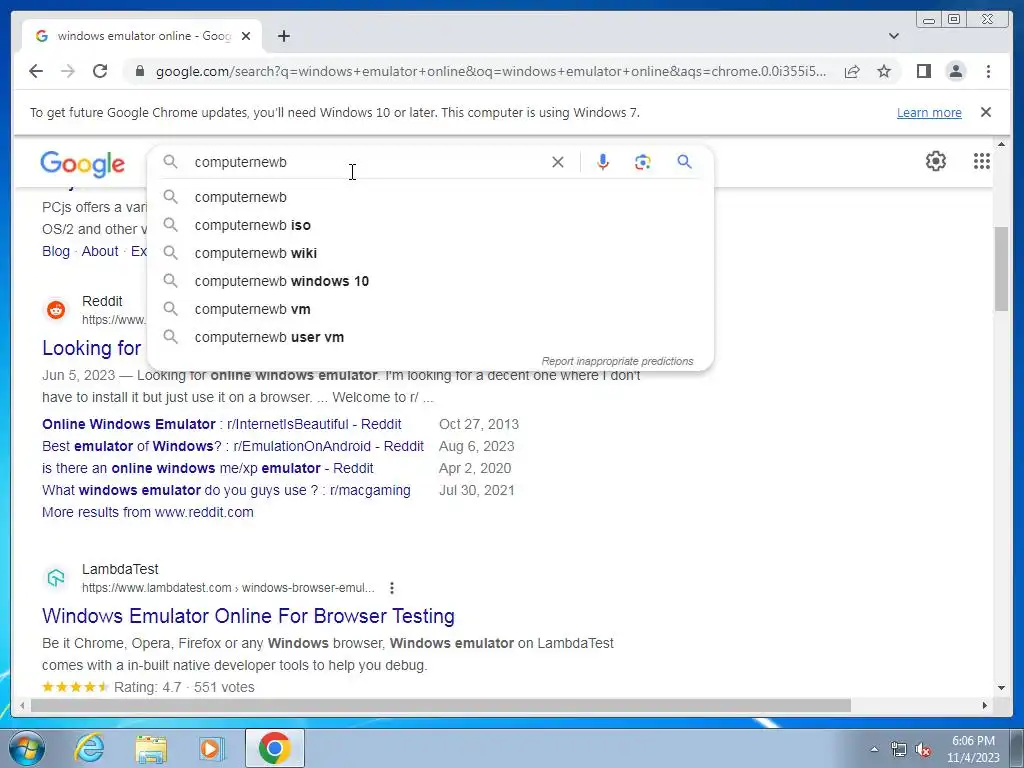
Task: Click the LambdaTest site icon
Action: point(56,578)
